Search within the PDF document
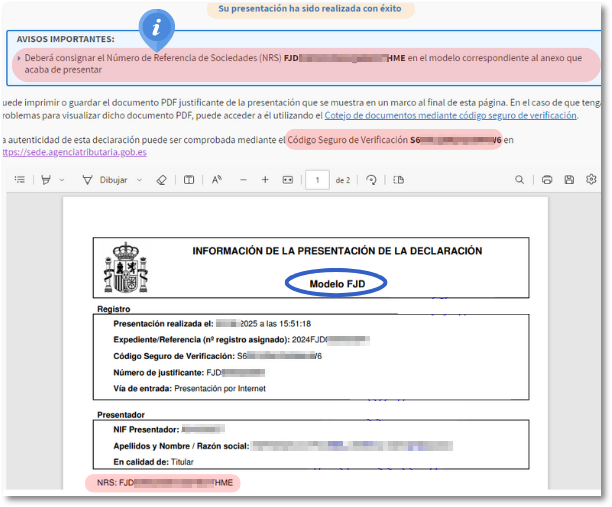This screenshot has height=507, width=612. click(519, 180)
